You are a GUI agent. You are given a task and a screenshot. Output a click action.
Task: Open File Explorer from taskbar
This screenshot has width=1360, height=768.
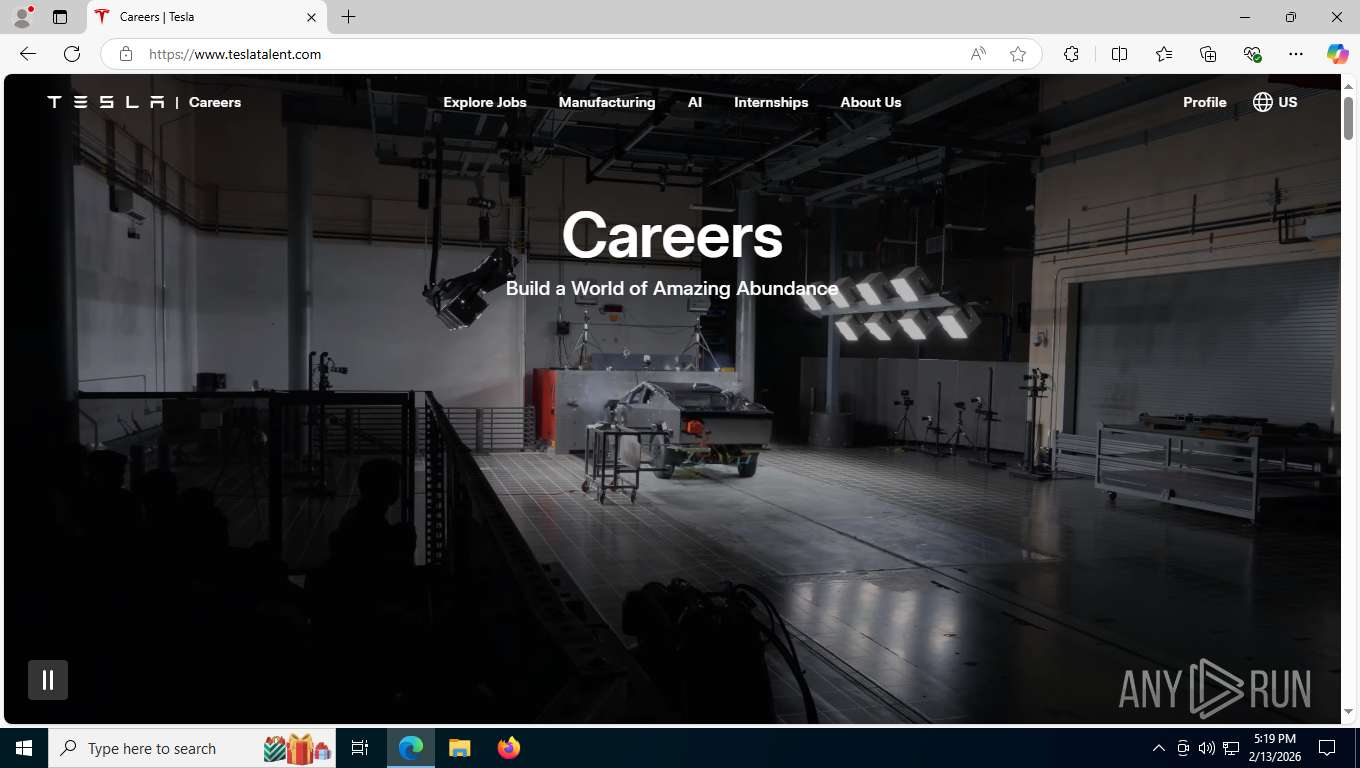coord(459,748)
